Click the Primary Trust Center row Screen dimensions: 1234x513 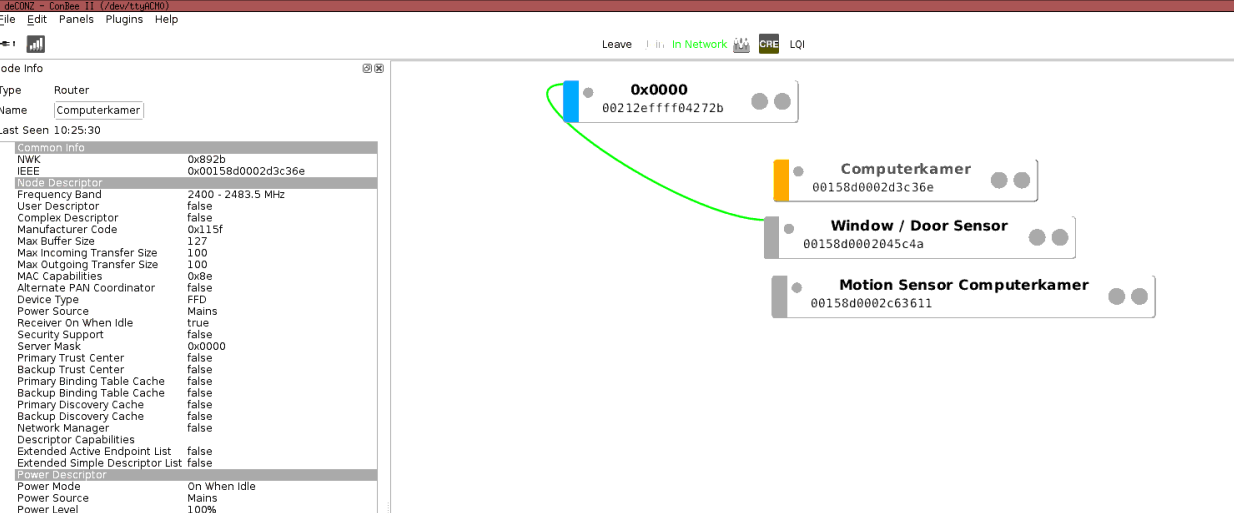[x=196, y=358]
